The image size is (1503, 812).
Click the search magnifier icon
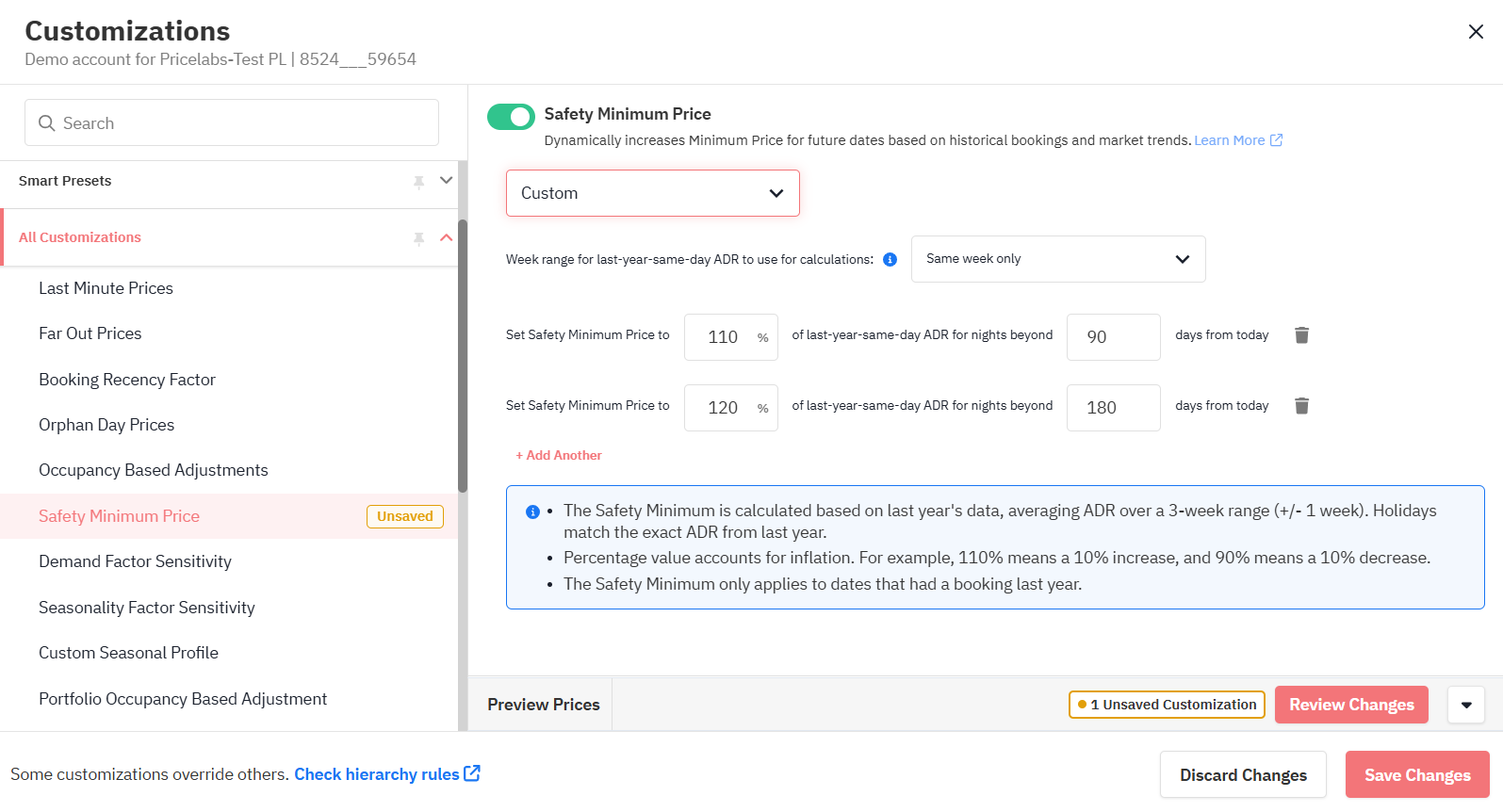(x=46, y=123)
